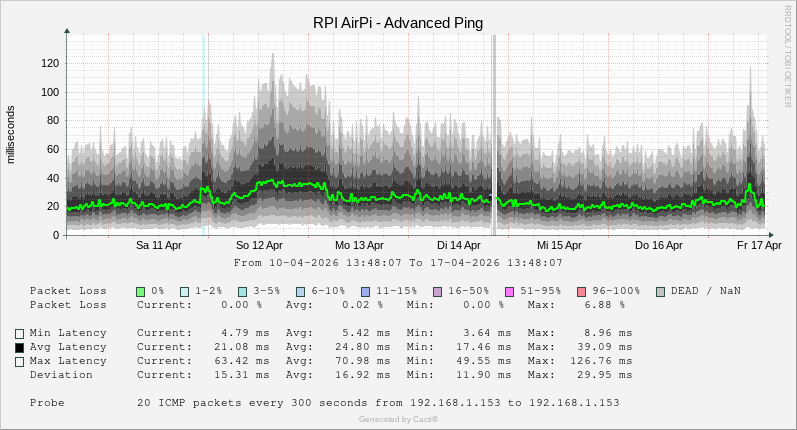Click the Generated by Cacti footer text
Screen dimensions: 797x430
398,420
